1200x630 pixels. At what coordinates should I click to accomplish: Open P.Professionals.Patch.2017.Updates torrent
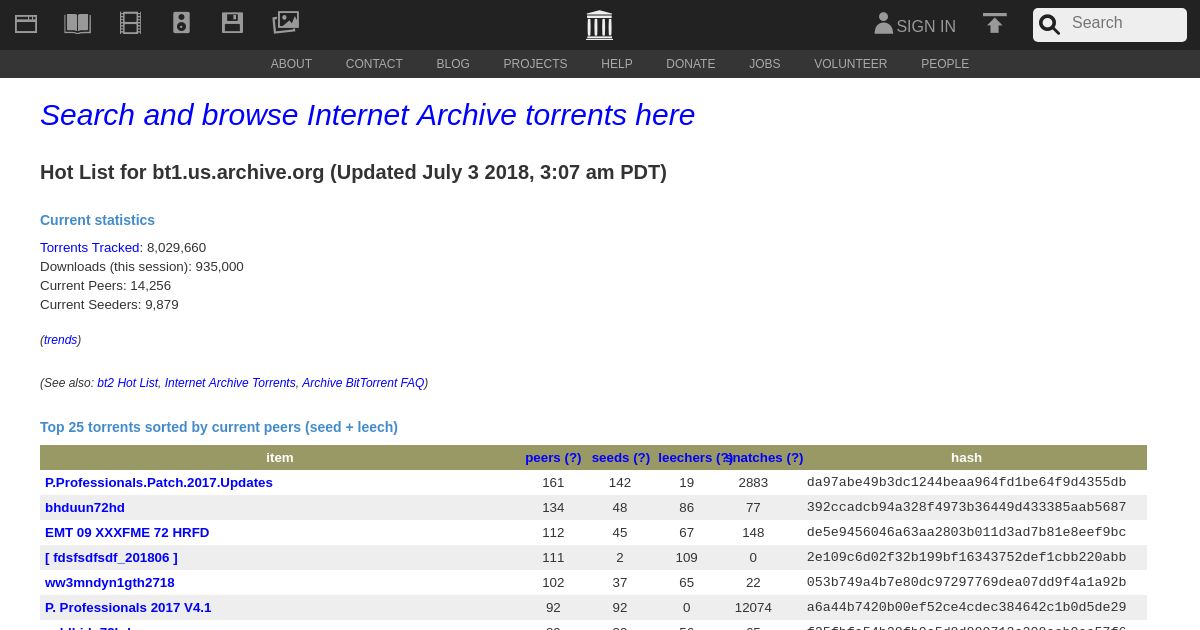click(159, 483)
